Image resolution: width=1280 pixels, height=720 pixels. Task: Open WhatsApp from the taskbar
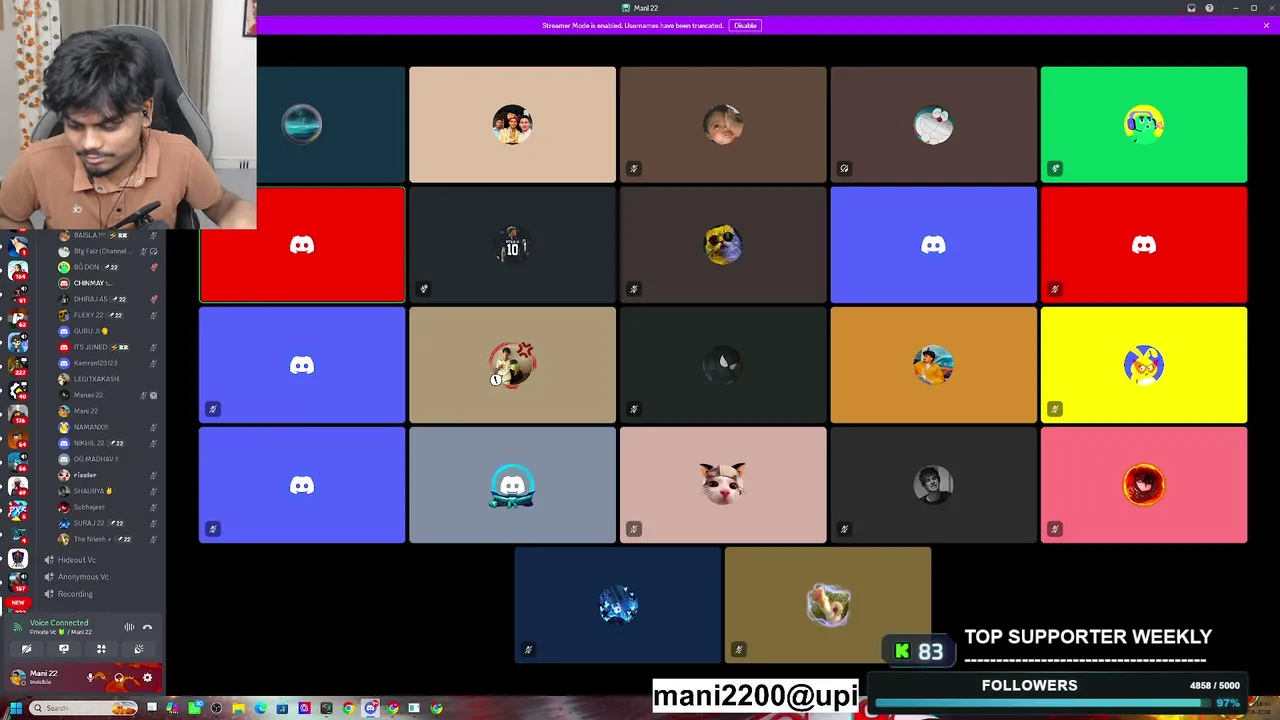tap(194, 708)
